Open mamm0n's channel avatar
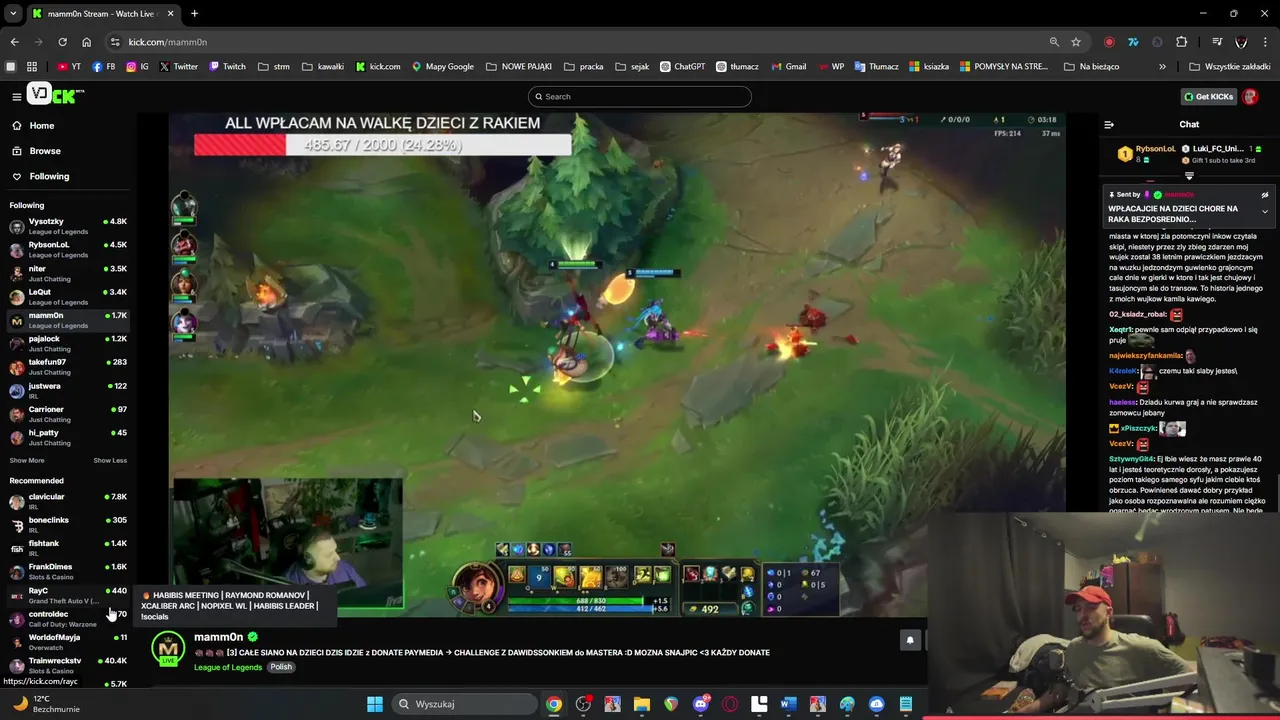Viewport: 1280px width, 720px height. coord(168,649)
